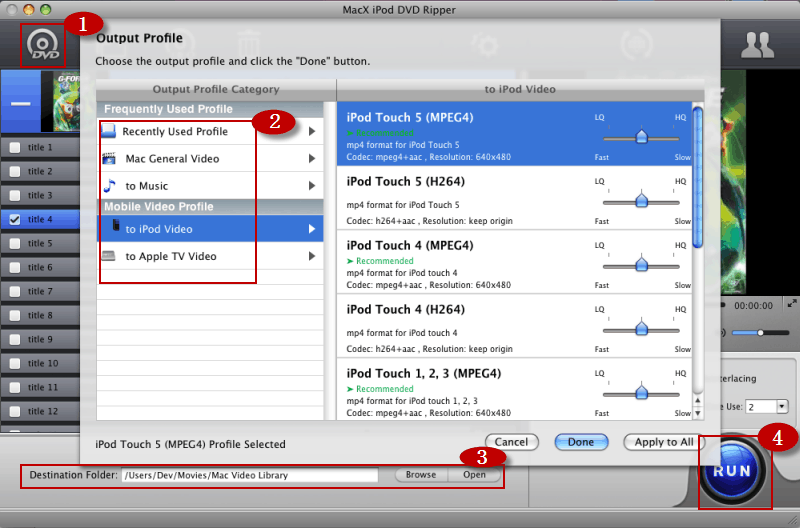This screenshot has width=800, height=528.
Task: Expand to iPod Video arrow
Action: 312,229
